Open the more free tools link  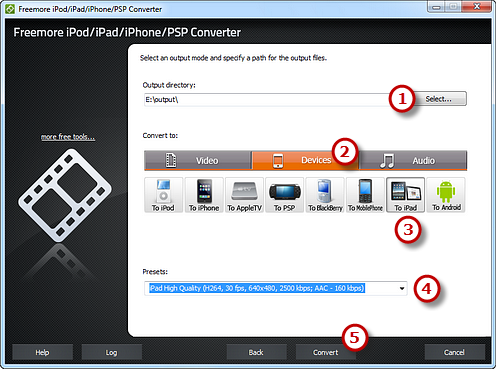[68, 137]
